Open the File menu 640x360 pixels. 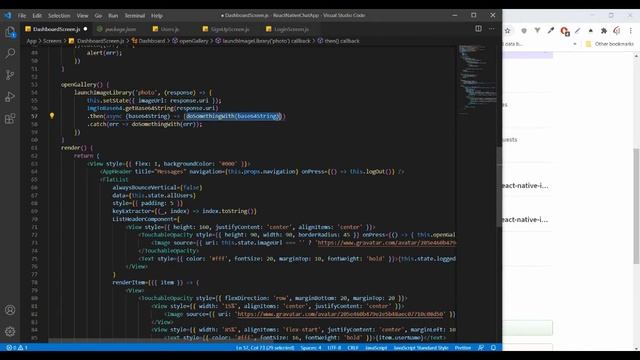pyautogui.click(x=22, y=16)
